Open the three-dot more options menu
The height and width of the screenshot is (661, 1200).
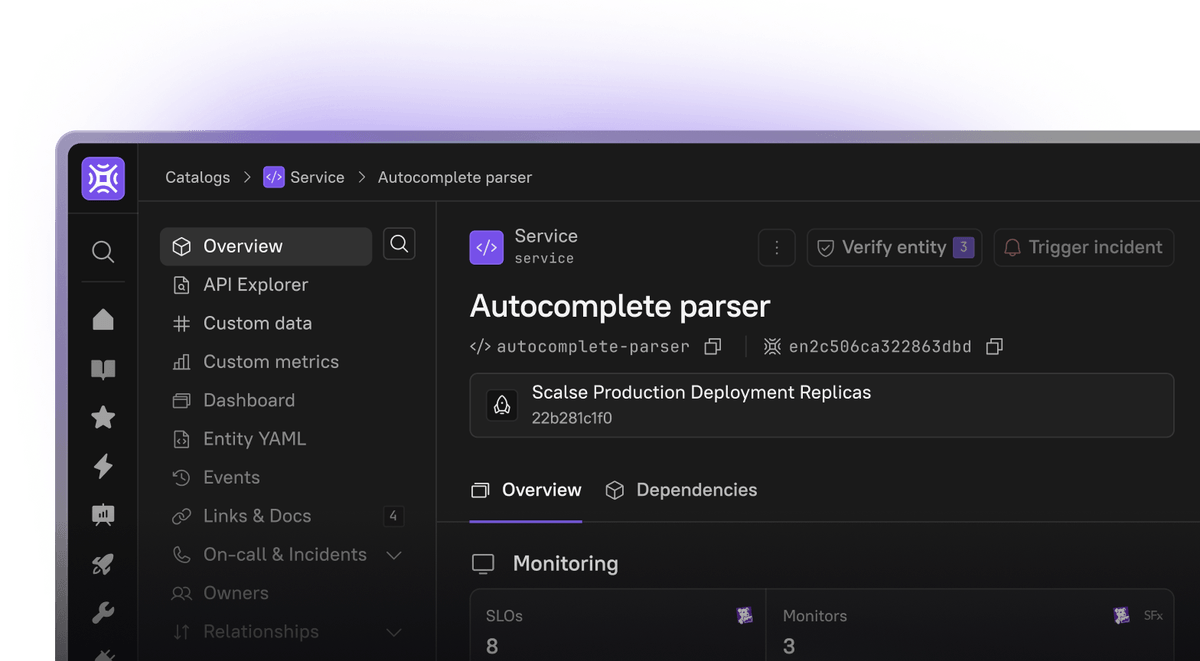[777, 247]
